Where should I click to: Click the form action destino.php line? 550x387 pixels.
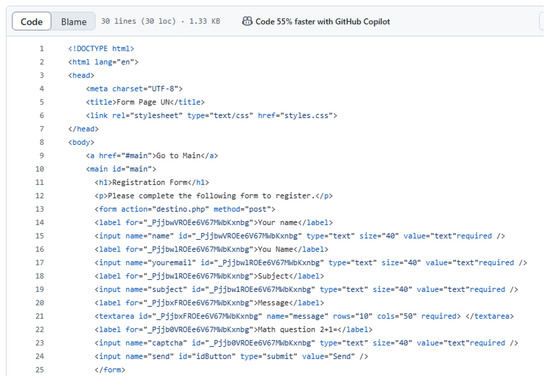(185, 209)
